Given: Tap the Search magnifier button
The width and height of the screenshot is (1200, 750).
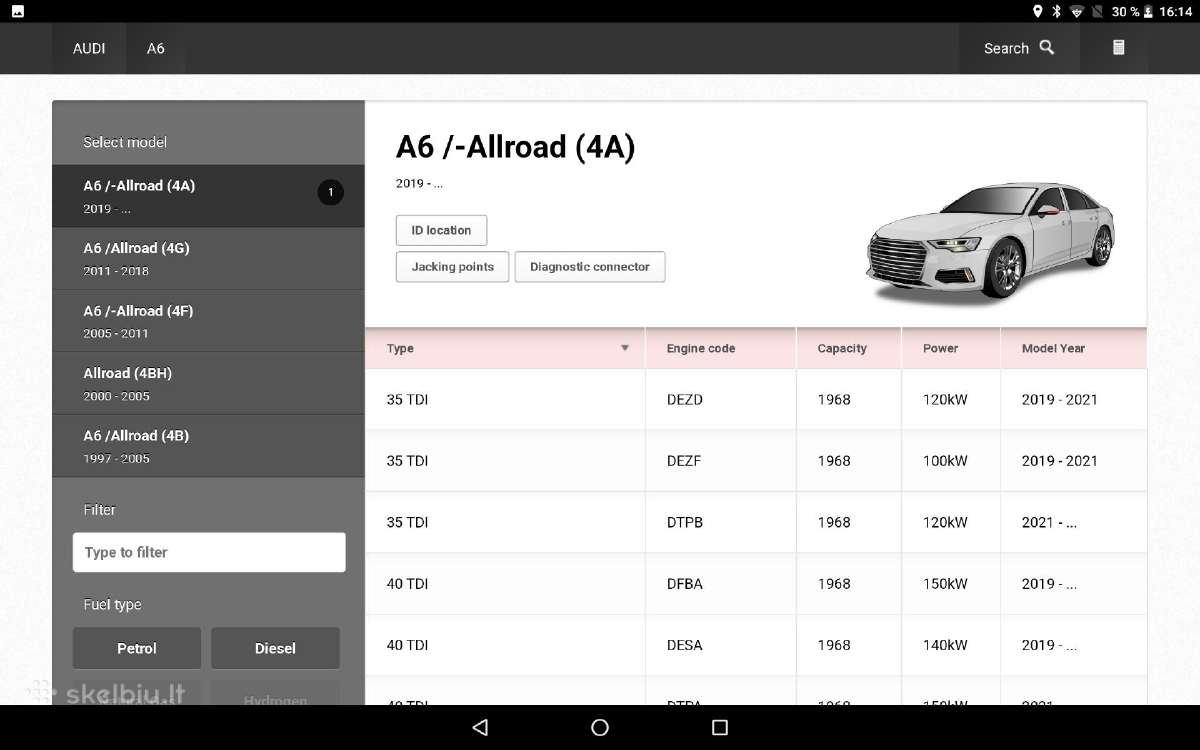Looking at the screenshot, I should click(1019, 48).
